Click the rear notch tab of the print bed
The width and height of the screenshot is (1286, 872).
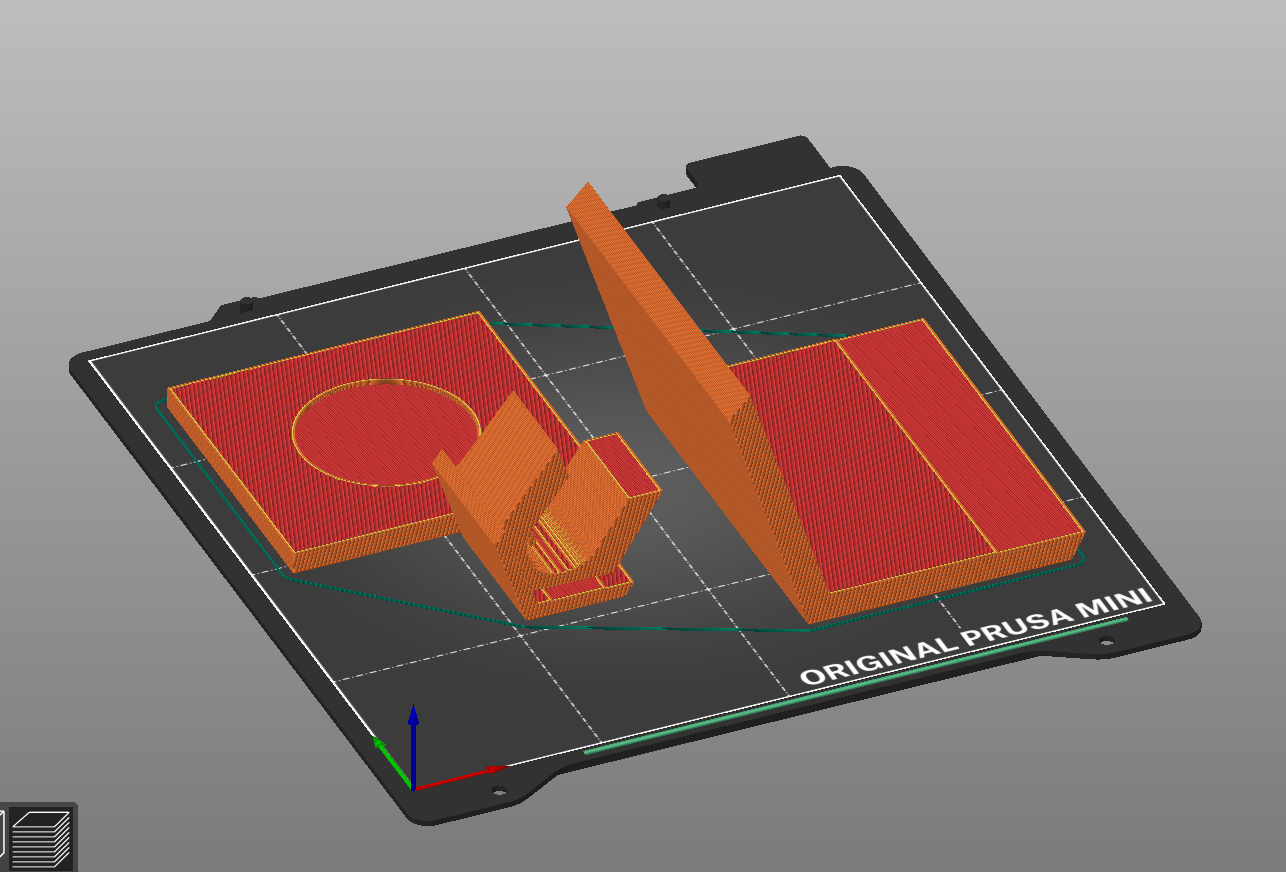coord(755,160)
